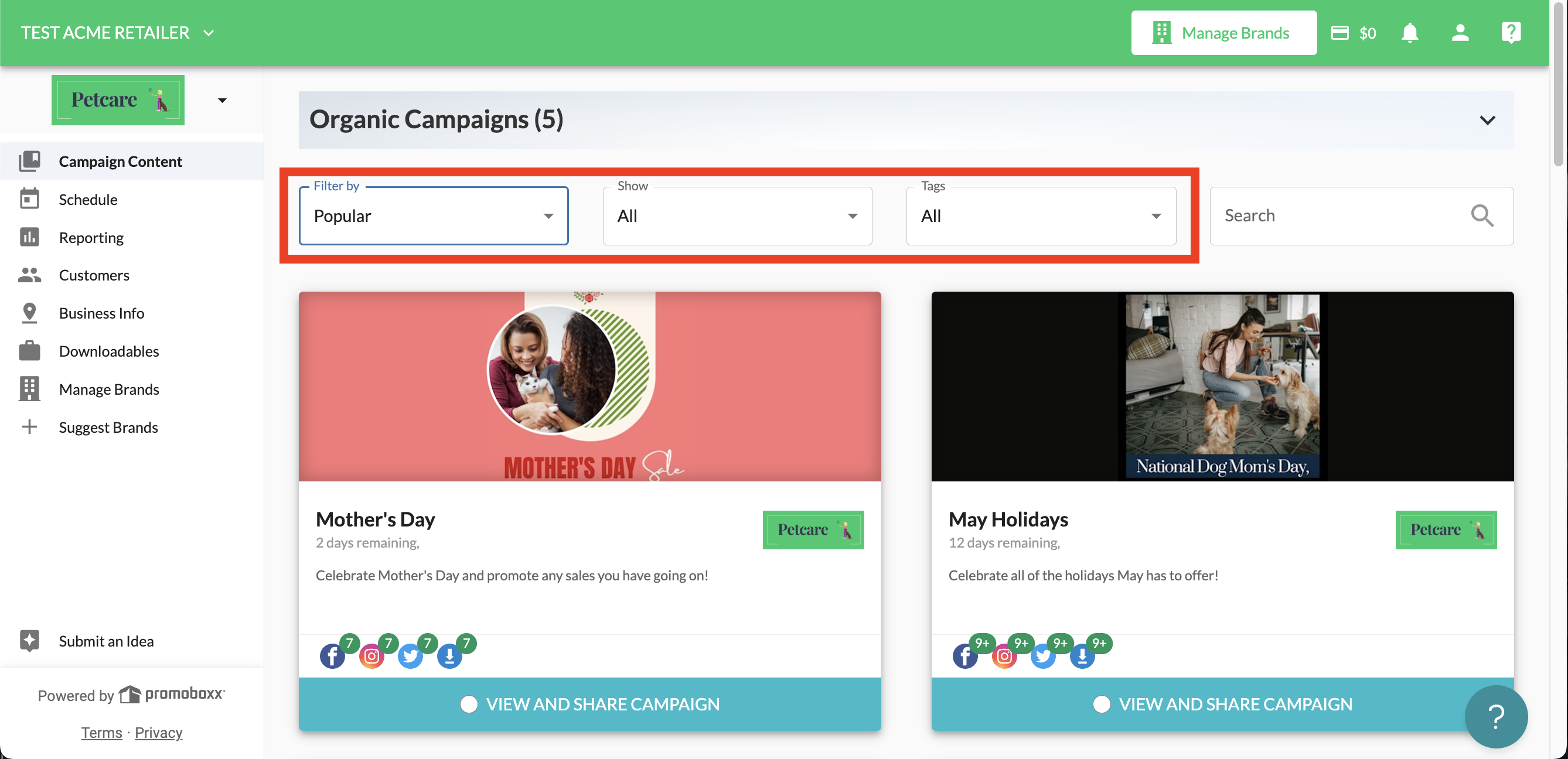Click Instagram icon on May Holidays card
Viewport: 1568px width, 759px height.
[1004, 656]
